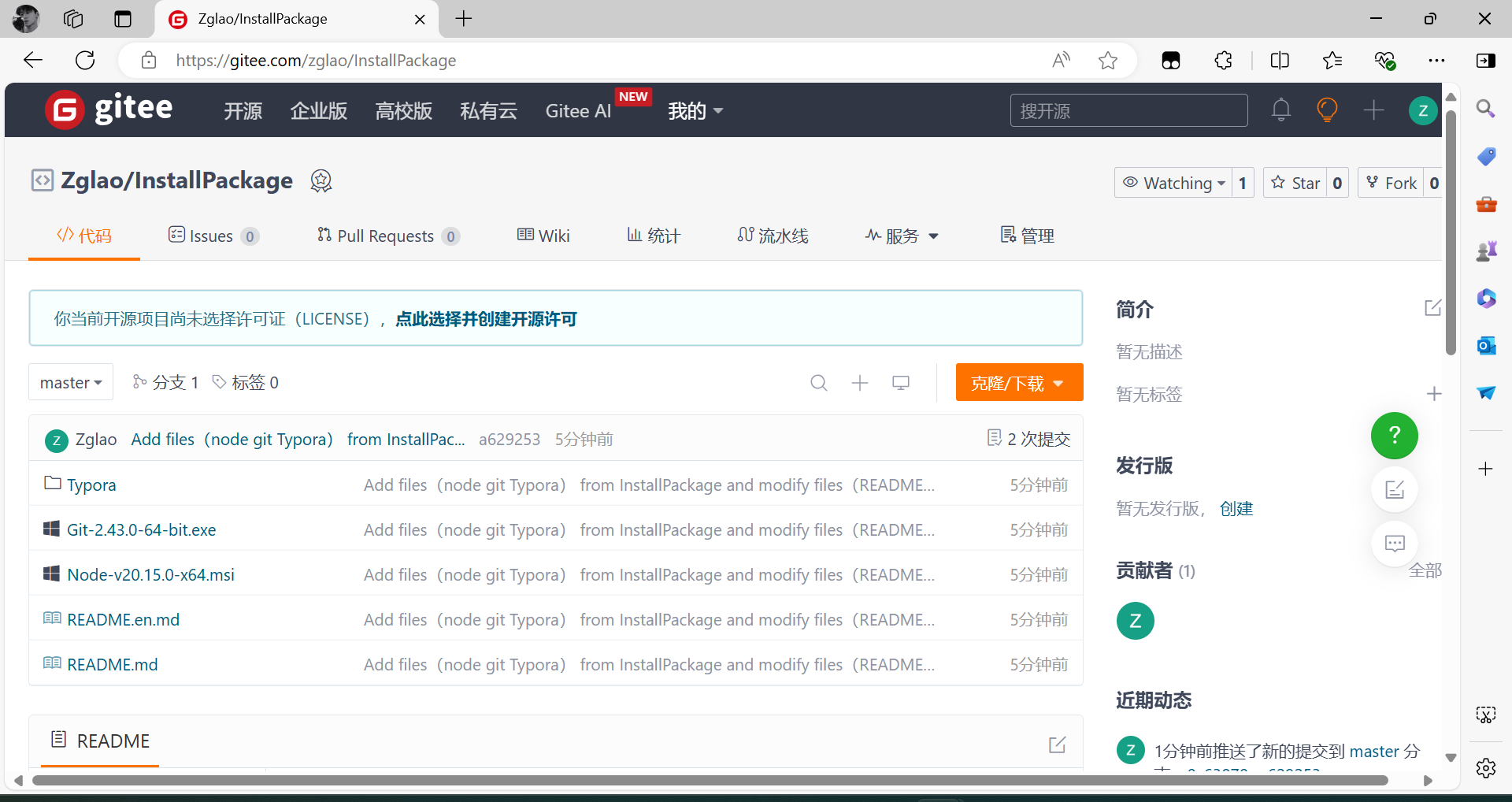Image resolution: width=1512 pixels, height=802 pixels.
Task: Click the 搜开源 search field
Action: [x=1128, y=110]
